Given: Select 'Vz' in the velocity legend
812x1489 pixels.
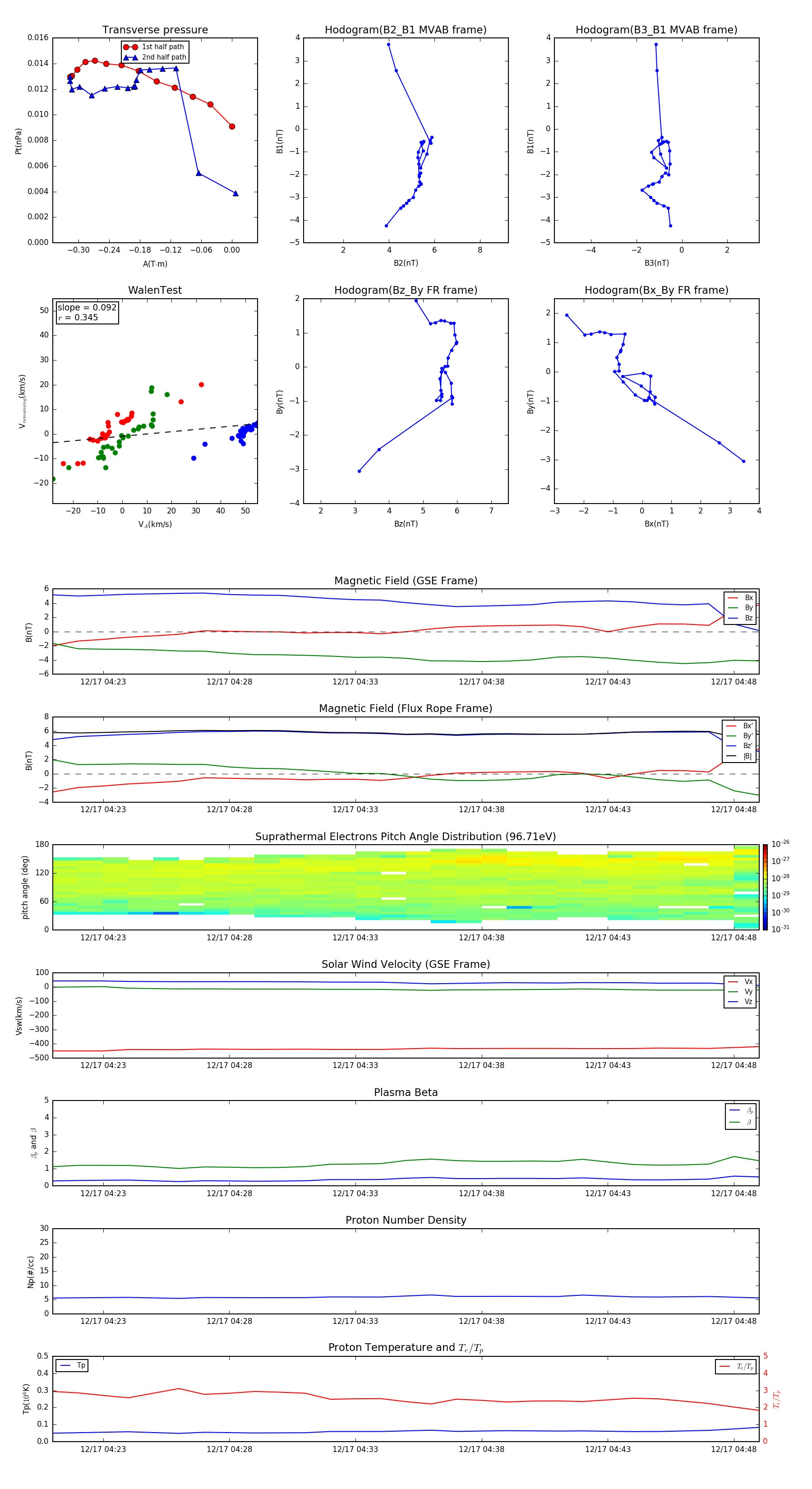Looking at the screenshot, I should (x=740, y=1002).
